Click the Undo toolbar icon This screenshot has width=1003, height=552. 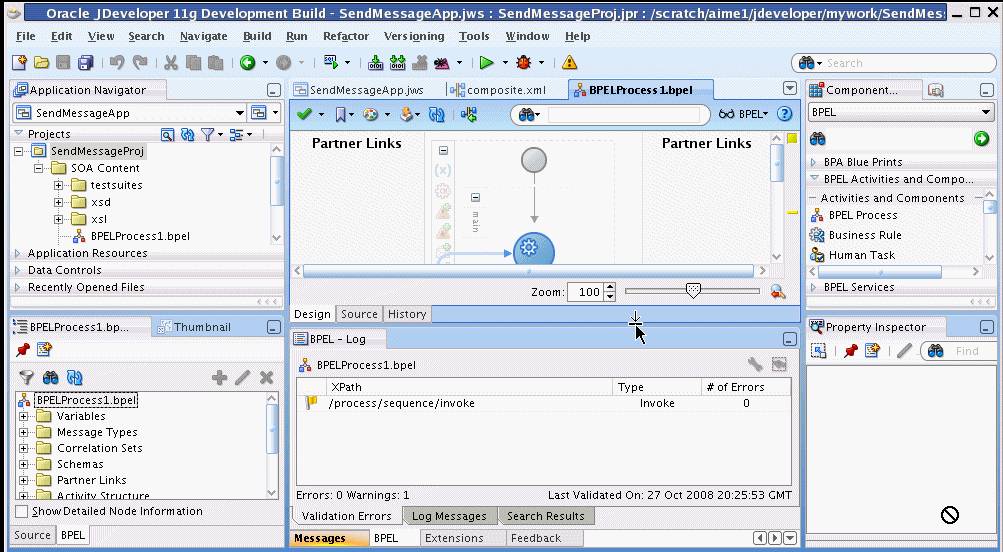pos(116,63)
